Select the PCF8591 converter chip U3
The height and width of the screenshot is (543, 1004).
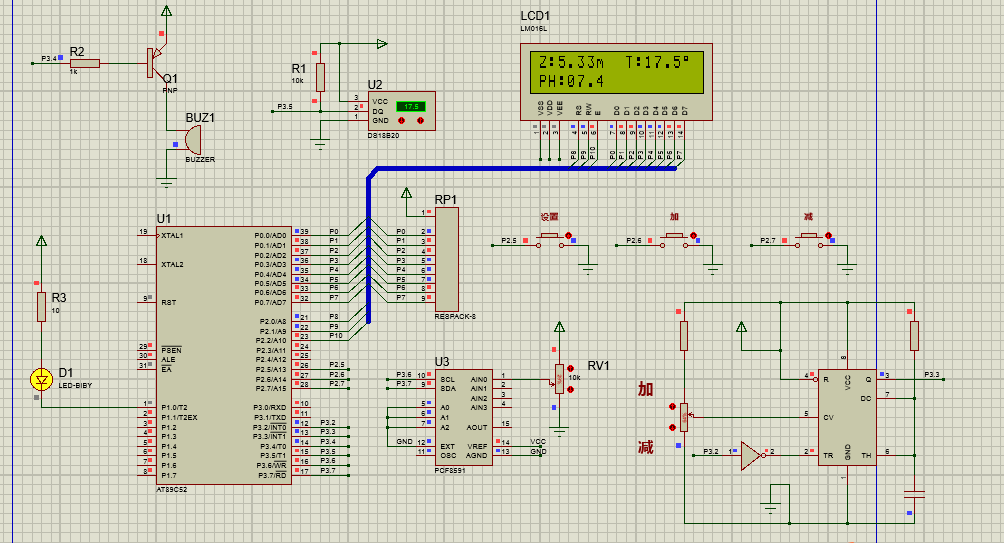click(463, 416)
